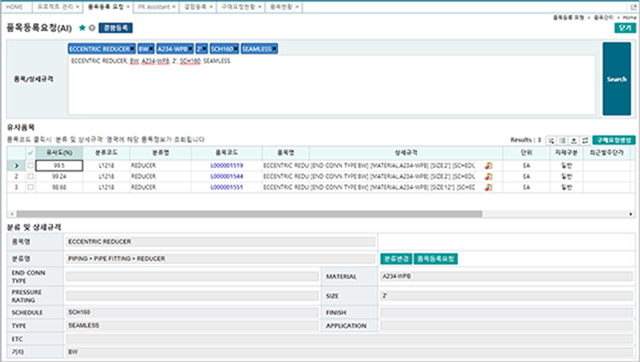The width and height of the screenshot is (640, 362).
Task: Click the MATERIAL field showing A234-WPB
Action: pyautogui.click(x=507, y=276)
